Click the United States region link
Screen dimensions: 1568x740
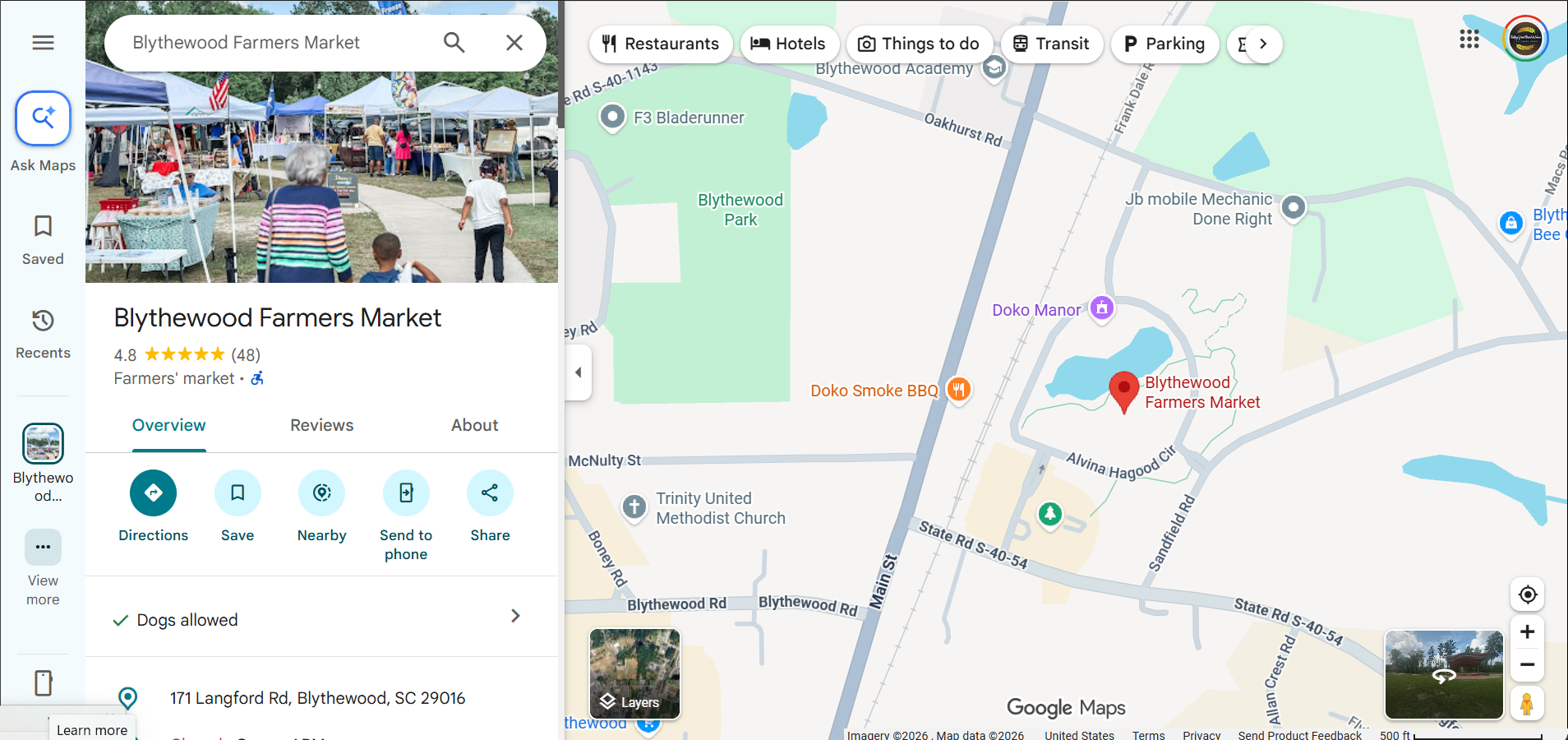point(1079,734)
